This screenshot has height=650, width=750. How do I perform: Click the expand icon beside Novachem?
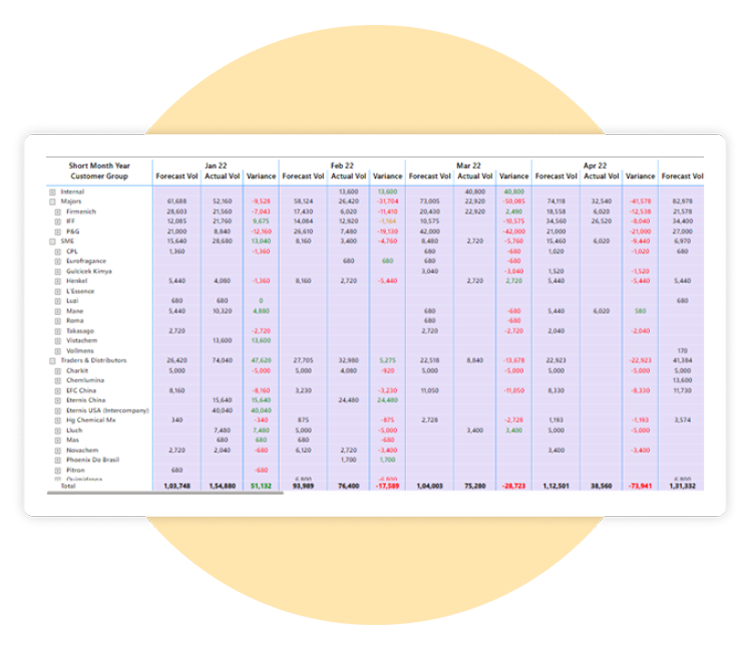point(58,450)
